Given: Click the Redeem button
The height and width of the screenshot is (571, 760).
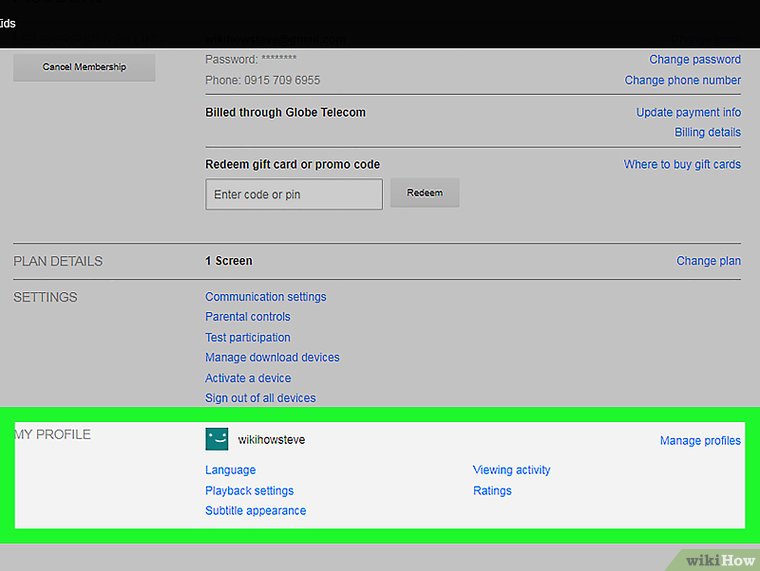Looking at the screenshot, I should 425,193.
